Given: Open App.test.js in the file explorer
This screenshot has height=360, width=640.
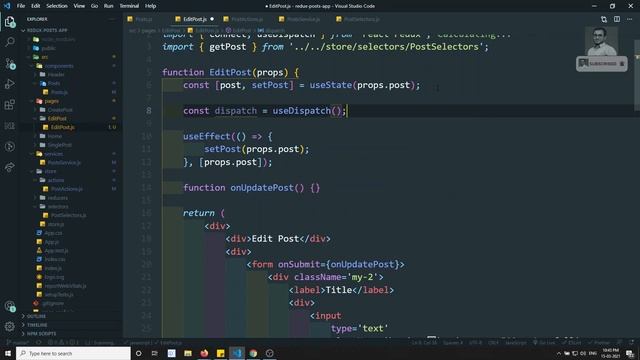Looking at the screenshot, I should point(56,251).
